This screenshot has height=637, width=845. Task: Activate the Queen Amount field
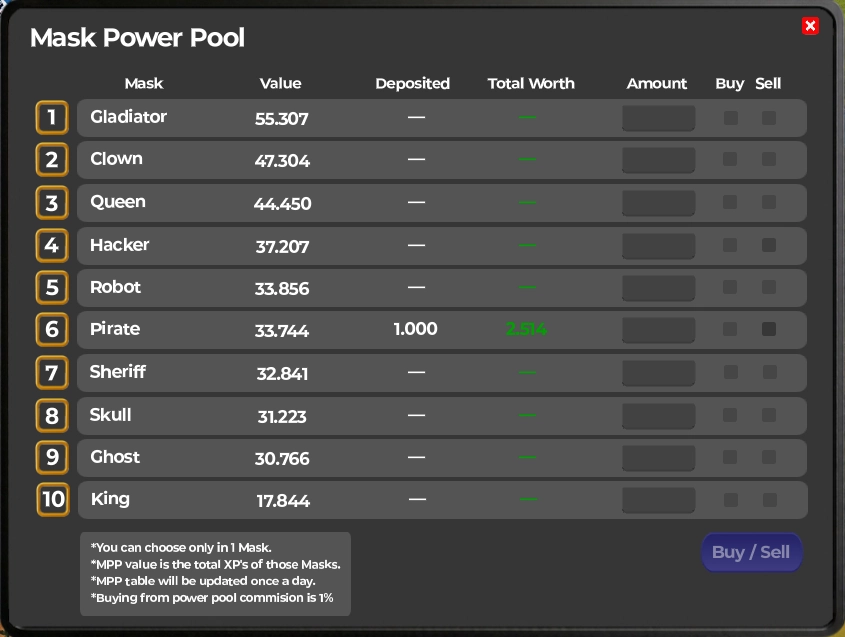(659, 203)
